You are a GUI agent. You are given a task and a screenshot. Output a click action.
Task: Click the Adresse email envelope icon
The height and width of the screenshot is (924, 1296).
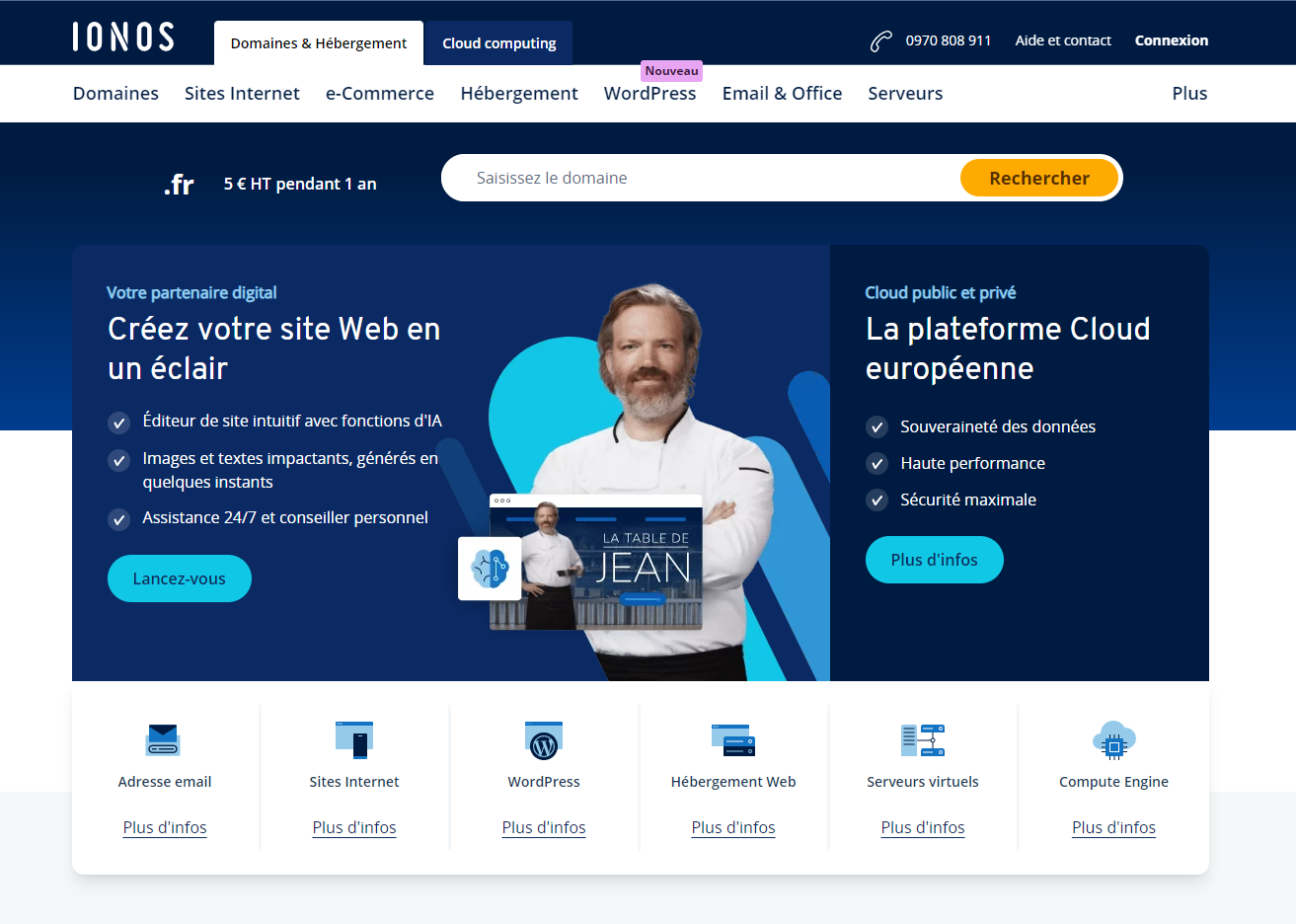(164, 739)
